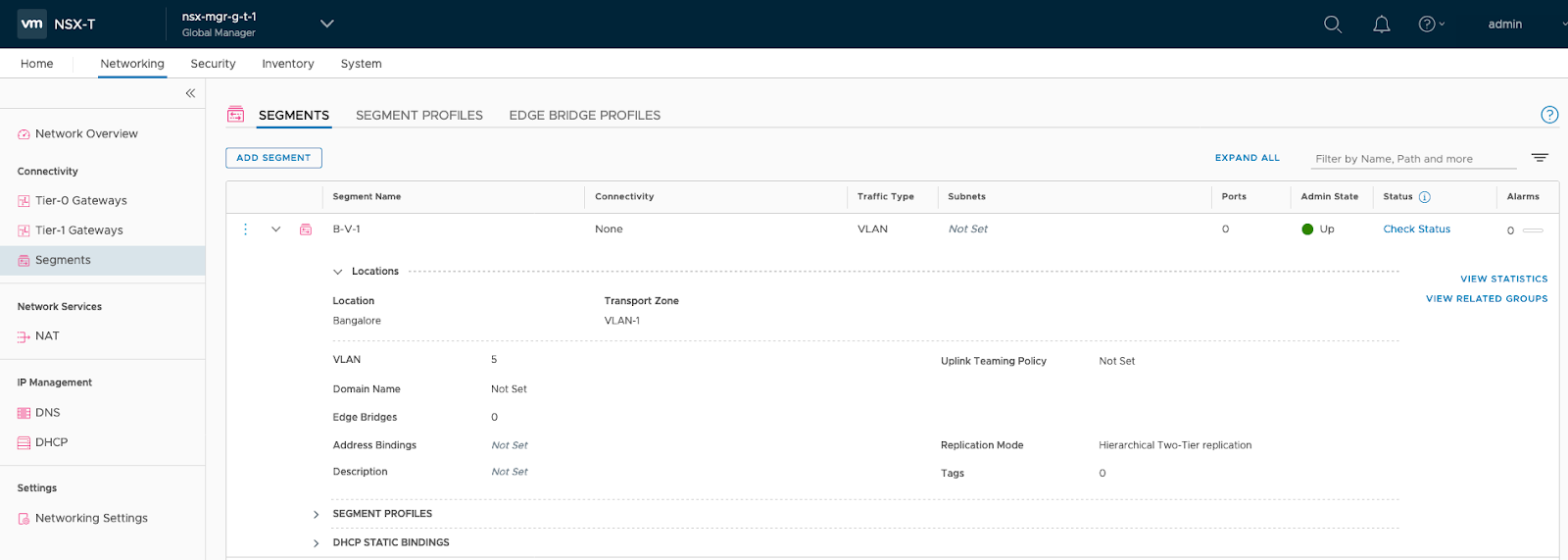The width and height of the screenshot is (1568, 560).
Task: Click the alarms indicator bar for B-V-1
Action: (1533, 230)
